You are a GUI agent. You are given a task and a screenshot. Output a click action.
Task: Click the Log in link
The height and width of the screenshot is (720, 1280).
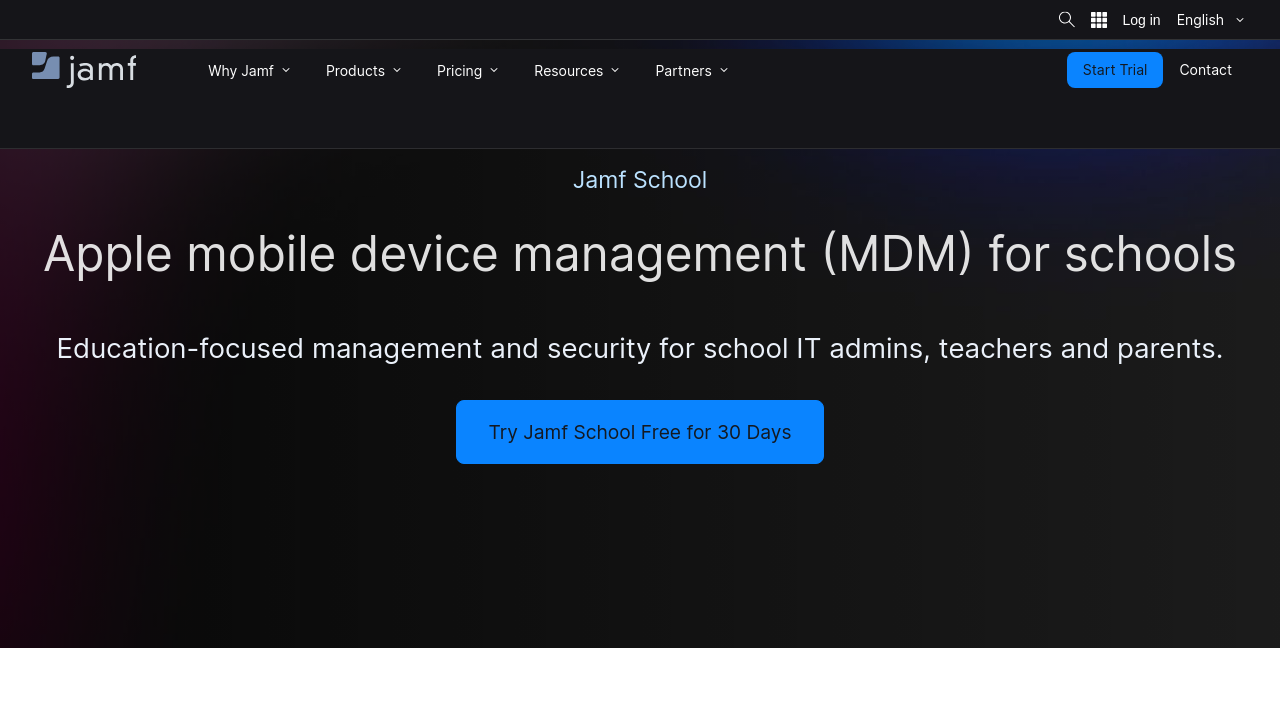point(1141,20)
